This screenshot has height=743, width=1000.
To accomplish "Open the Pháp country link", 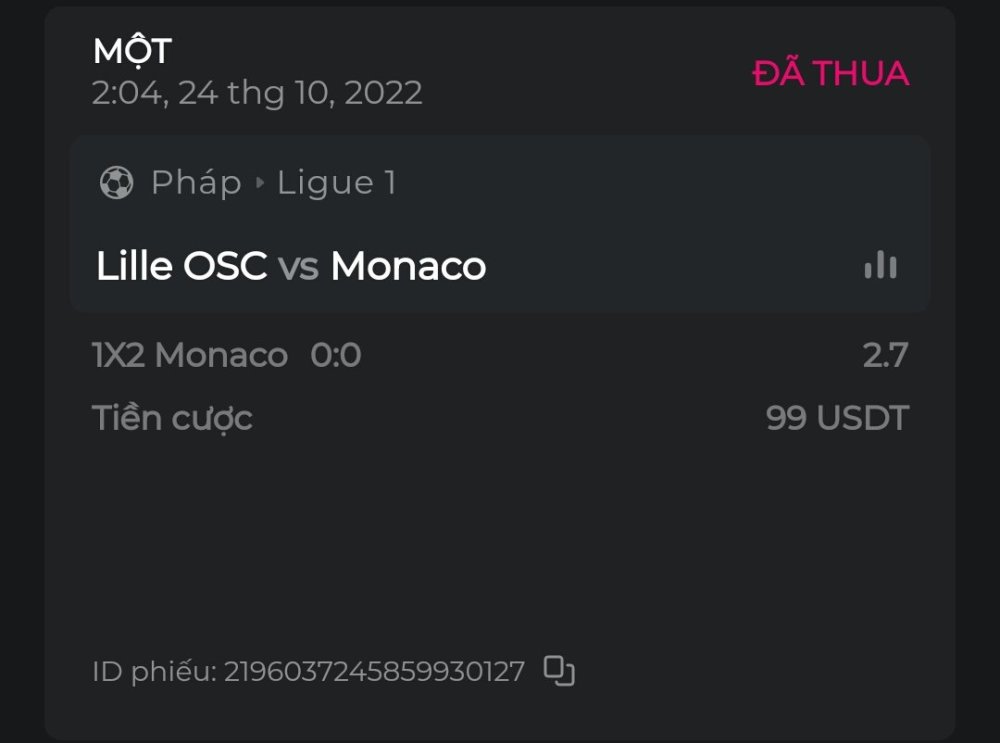I will click(x=196, y=183).
